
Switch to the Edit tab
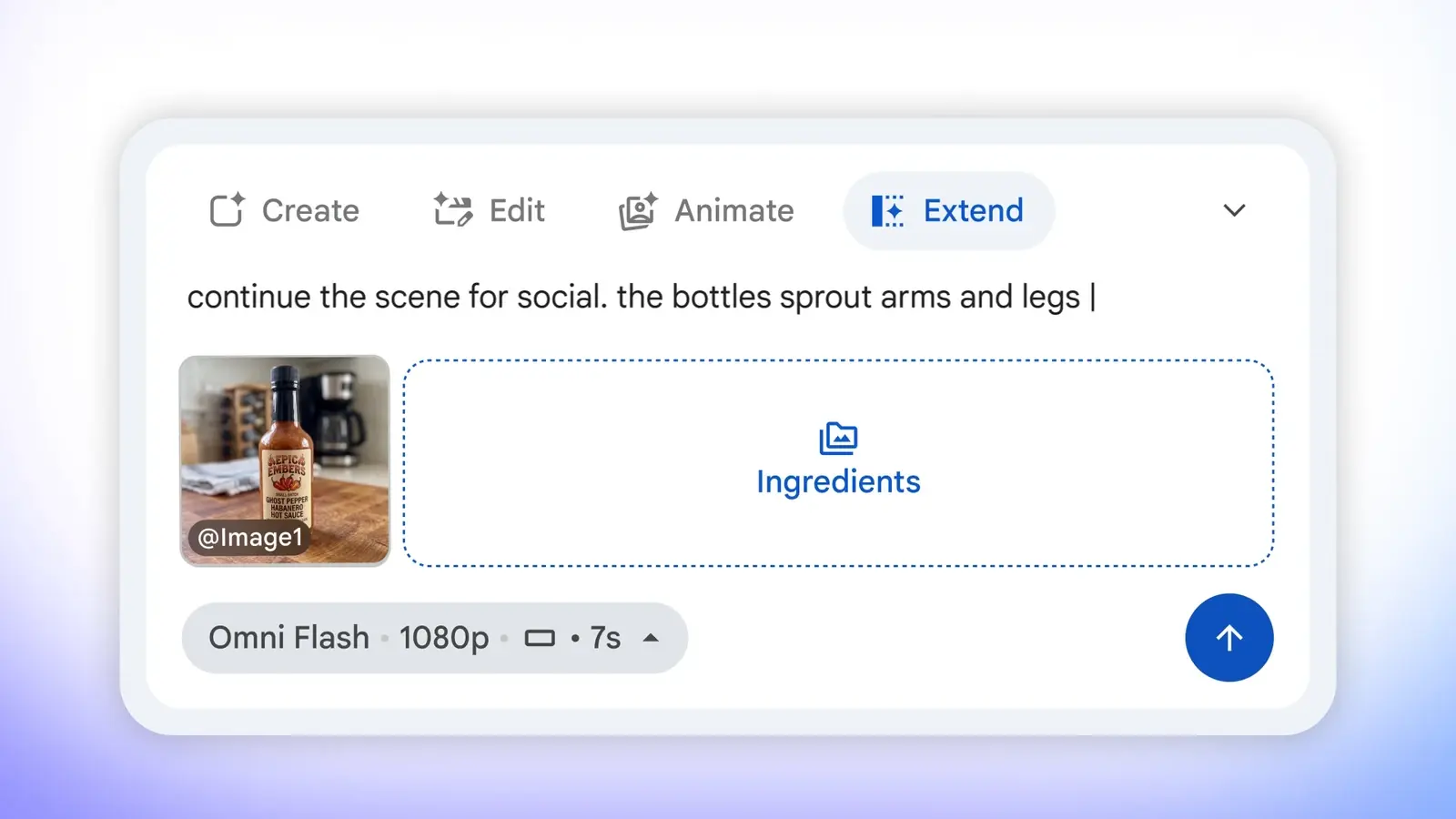[490, 210]
